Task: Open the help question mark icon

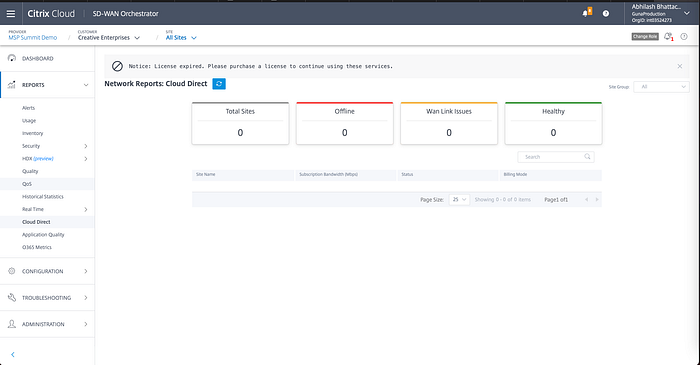Action: (606, 13)
